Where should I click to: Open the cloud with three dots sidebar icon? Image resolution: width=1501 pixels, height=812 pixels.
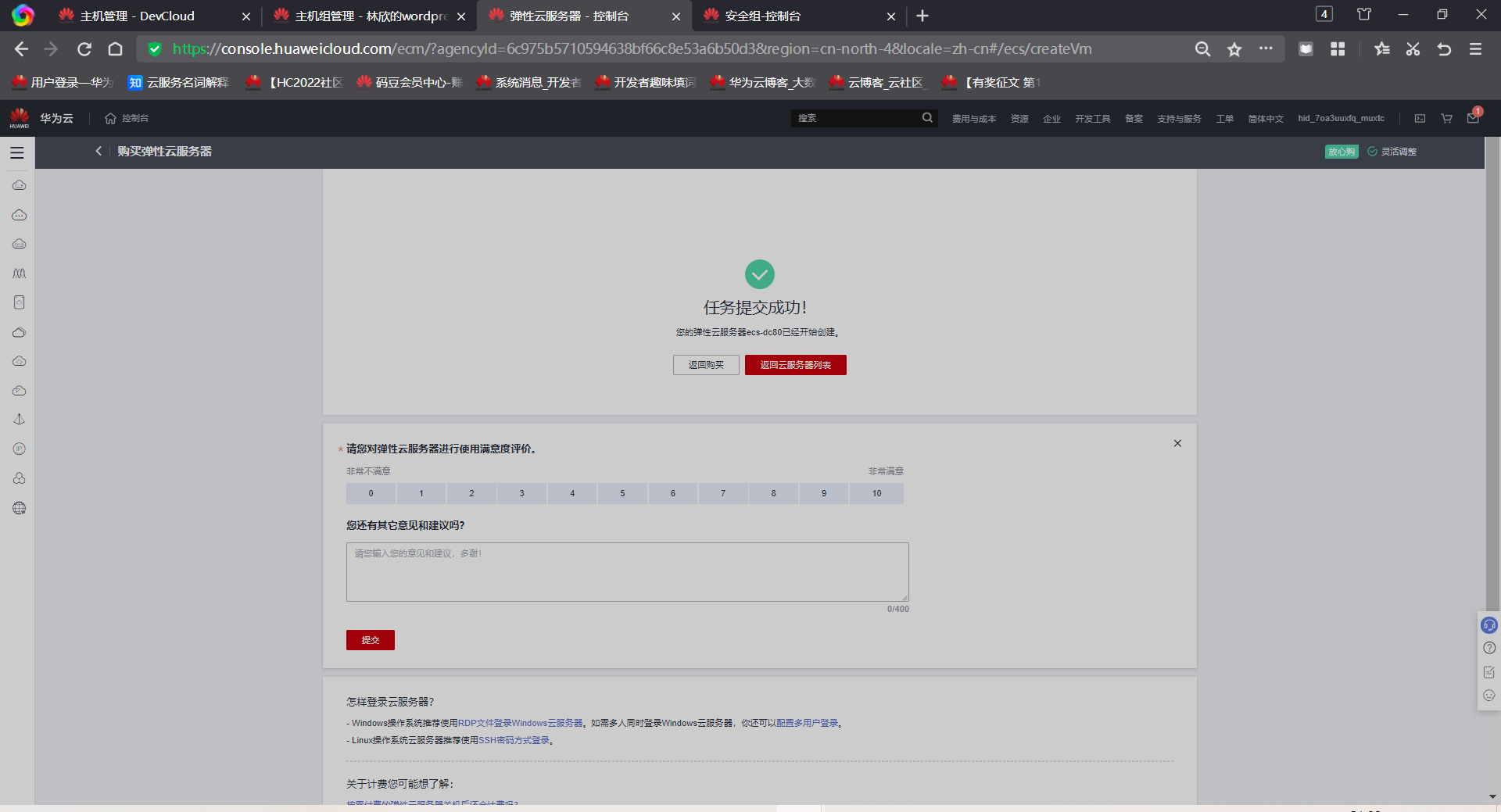[x=20, y=215]
